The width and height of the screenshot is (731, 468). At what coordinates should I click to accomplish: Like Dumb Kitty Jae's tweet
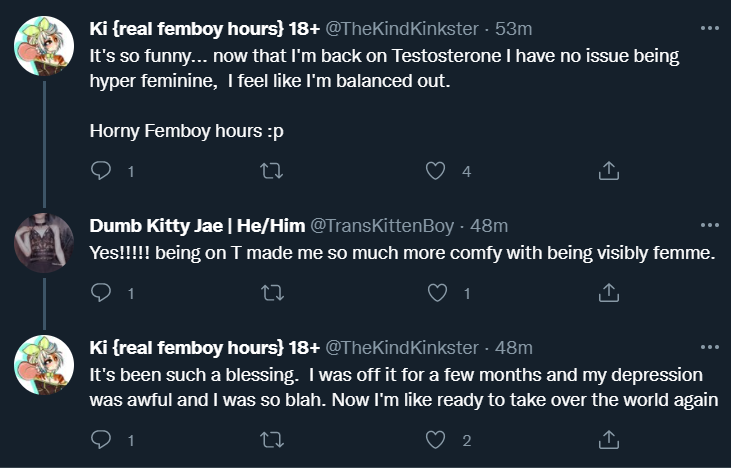tap(437, 293)
